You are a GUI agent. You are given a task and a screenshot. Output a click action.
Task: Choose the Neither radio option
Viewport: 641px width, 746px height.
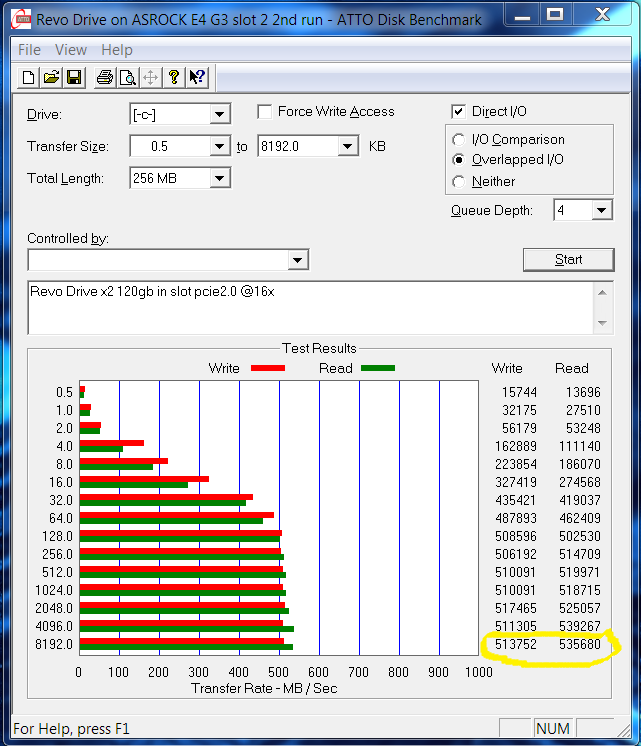pyautogui.click(x=459, y=182)
